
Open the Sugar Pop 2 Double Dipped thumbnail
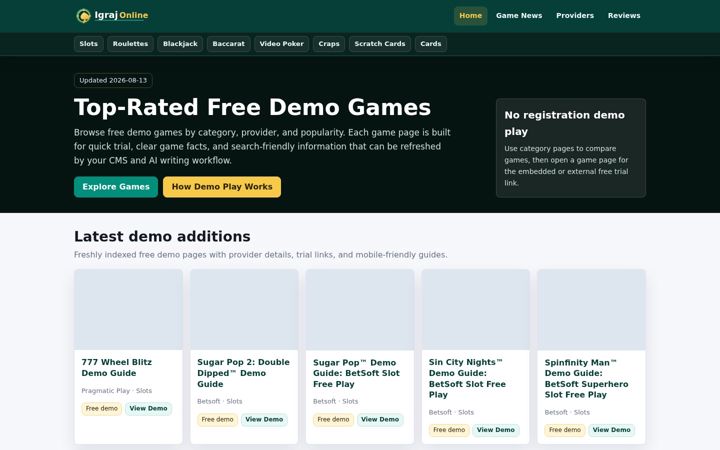[x=244, y=309]
